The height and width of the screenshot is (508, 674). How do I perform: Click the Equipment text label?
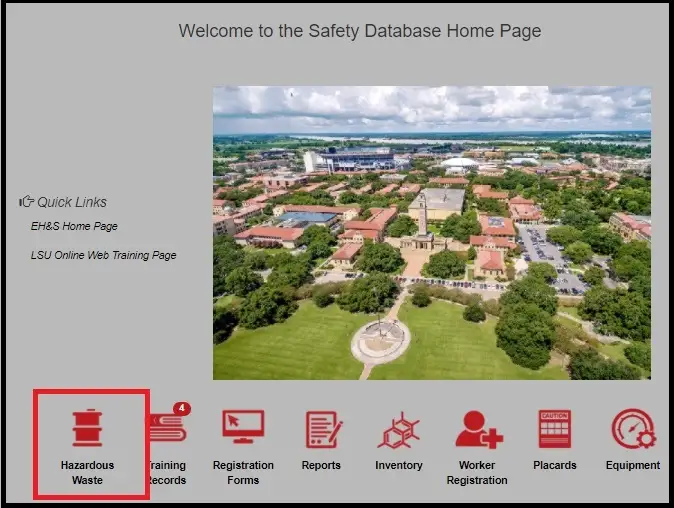(632, 466)
